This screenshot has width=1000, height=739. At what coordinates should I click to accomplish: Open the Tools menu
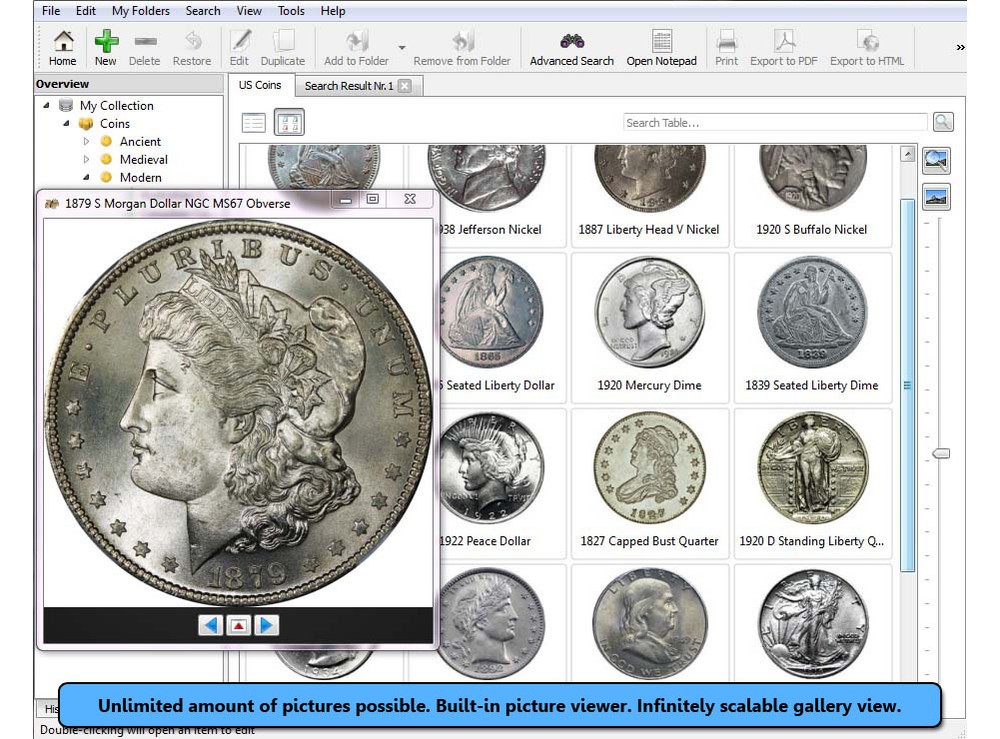click(291, 11)
